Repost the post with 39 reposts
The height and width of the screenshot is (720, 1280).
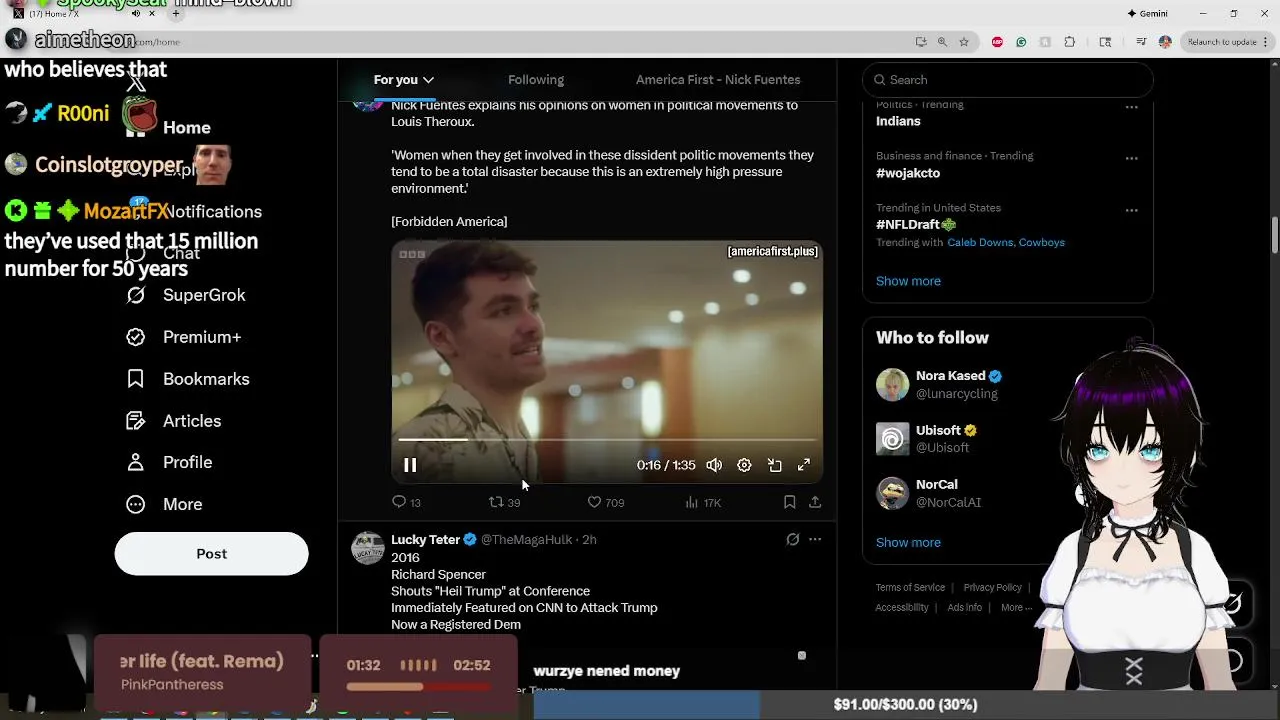click(504, 502)
